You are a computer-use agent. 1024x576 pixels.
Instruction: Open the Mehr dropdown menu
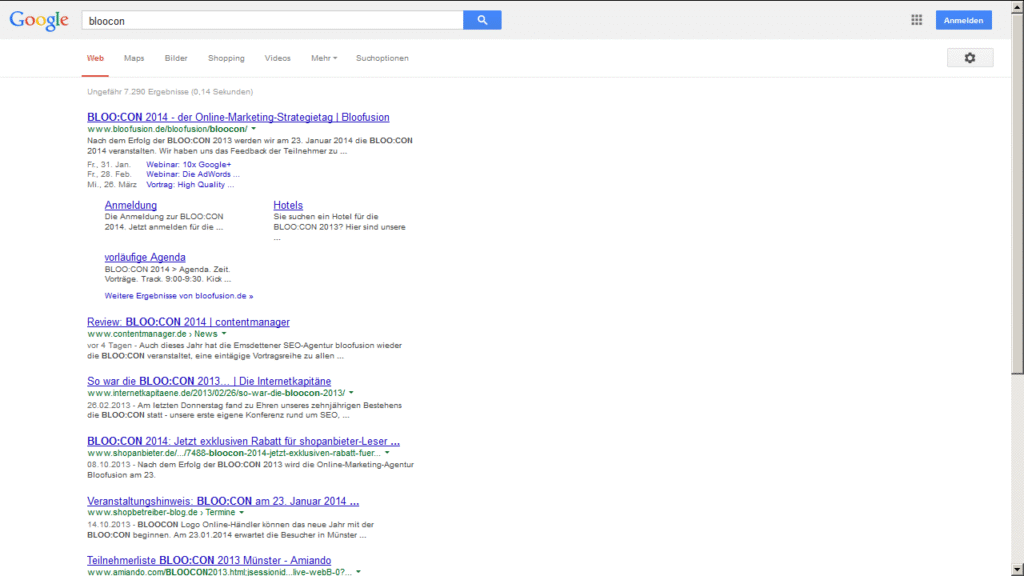tap(323, 58)
